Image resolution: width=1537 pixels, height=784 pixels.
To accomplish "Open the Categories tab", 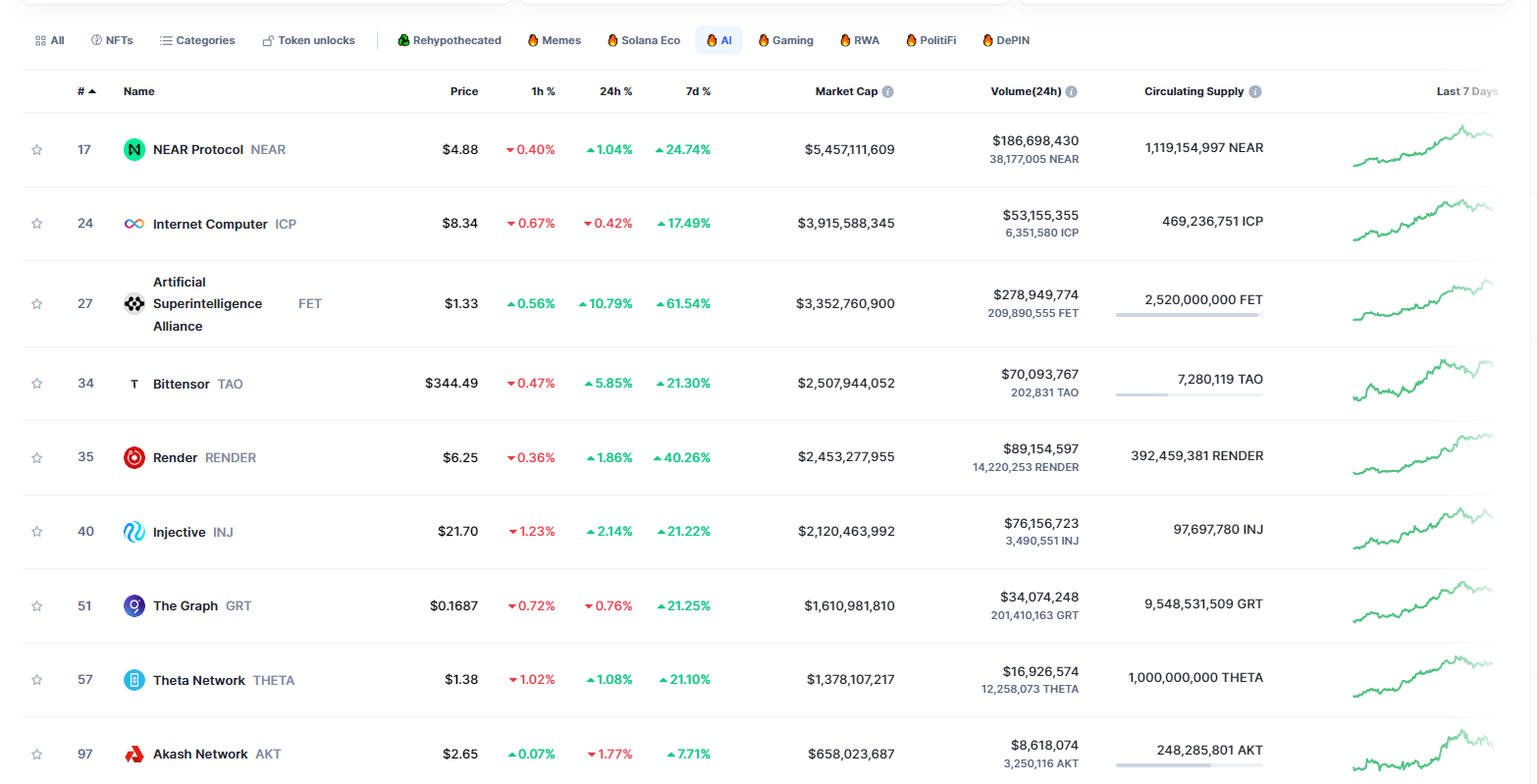I will tap(197, 40).
